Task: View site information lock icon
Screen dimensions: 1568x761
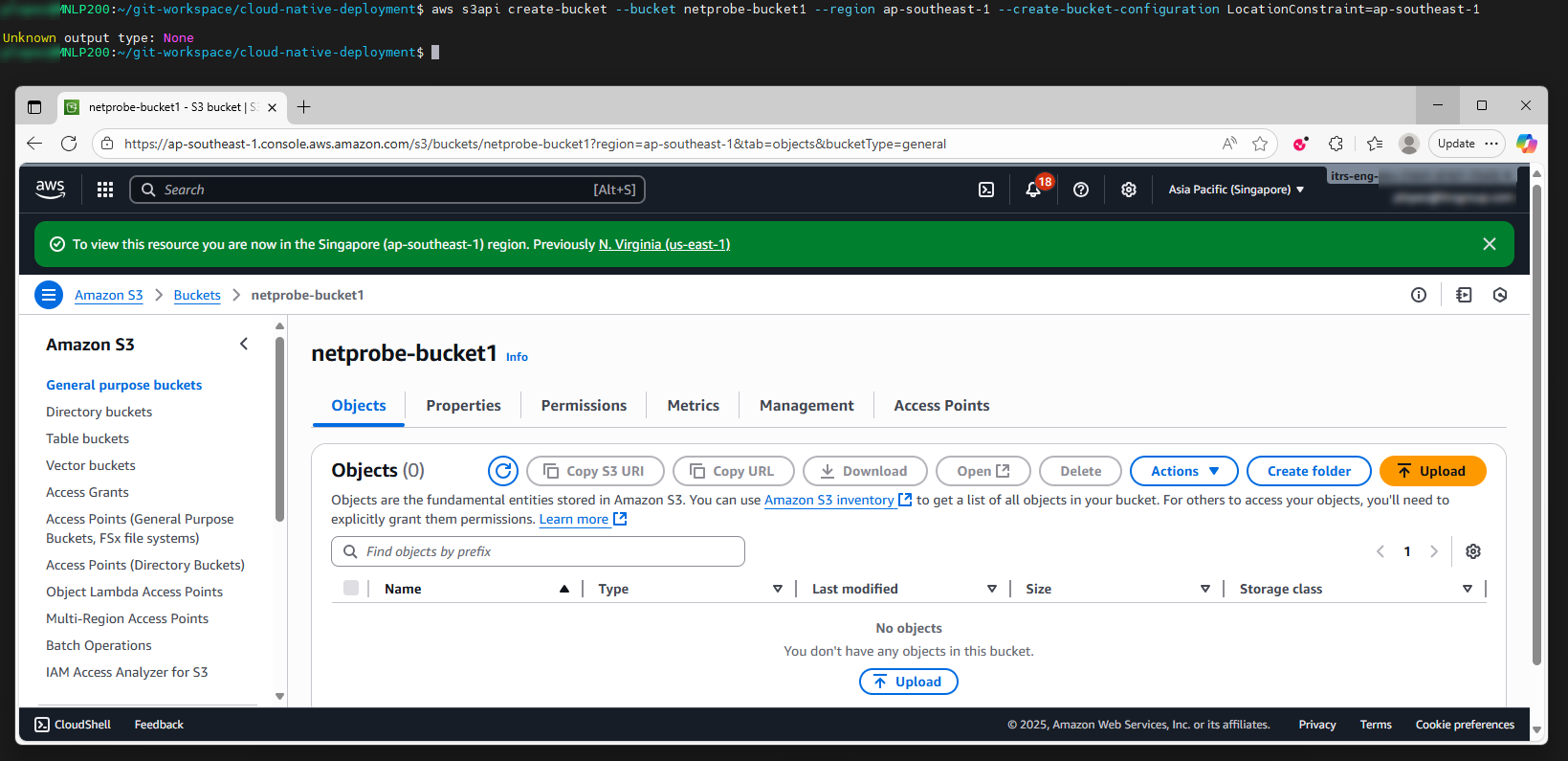Action: [x=107, y=144]
